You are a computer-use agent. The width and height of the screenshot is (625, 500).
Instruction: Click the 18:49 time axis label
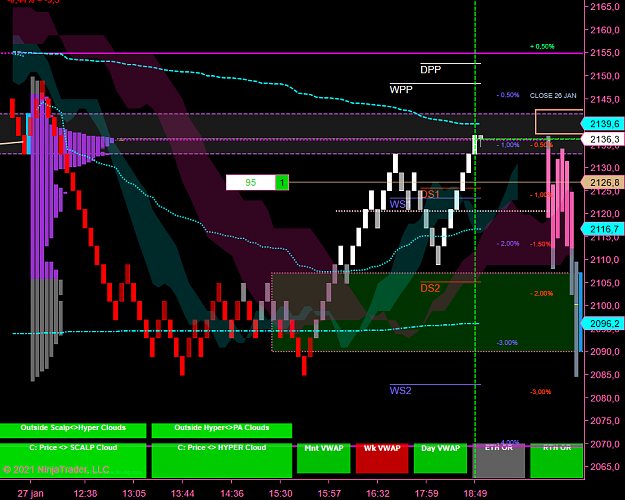pos(475,494)
